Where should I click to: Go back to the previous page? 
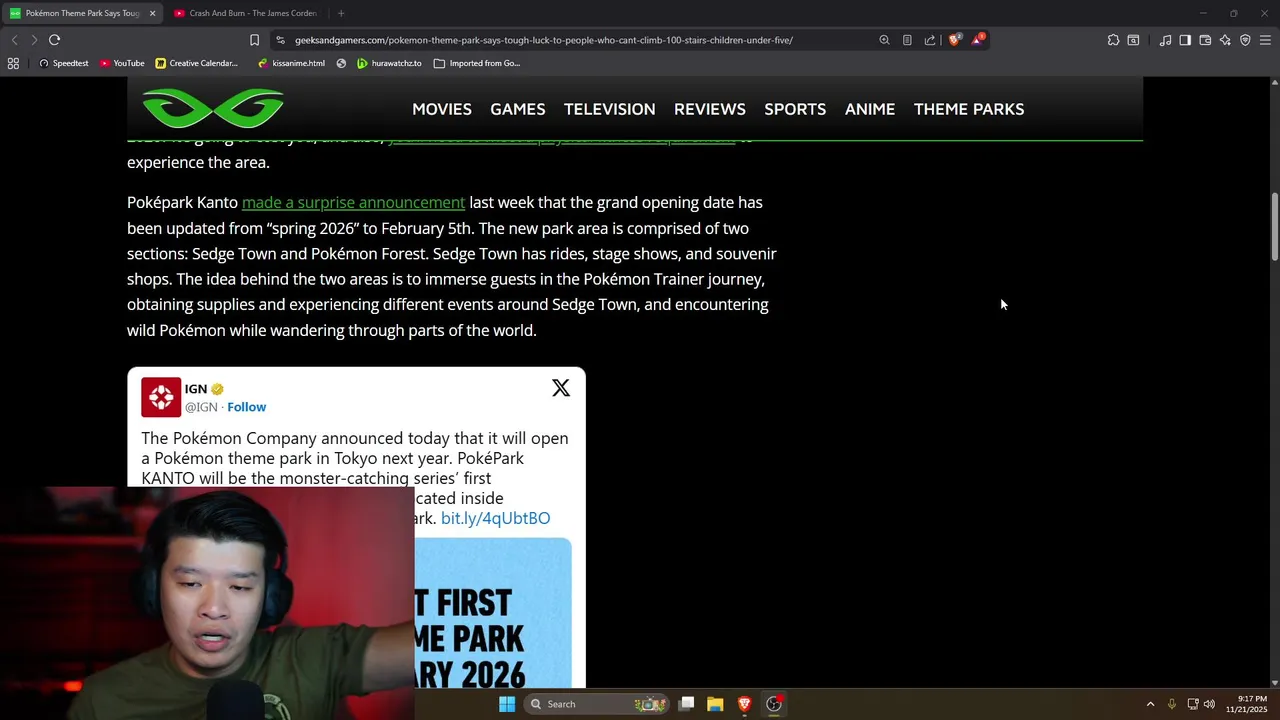coord(14,40)
